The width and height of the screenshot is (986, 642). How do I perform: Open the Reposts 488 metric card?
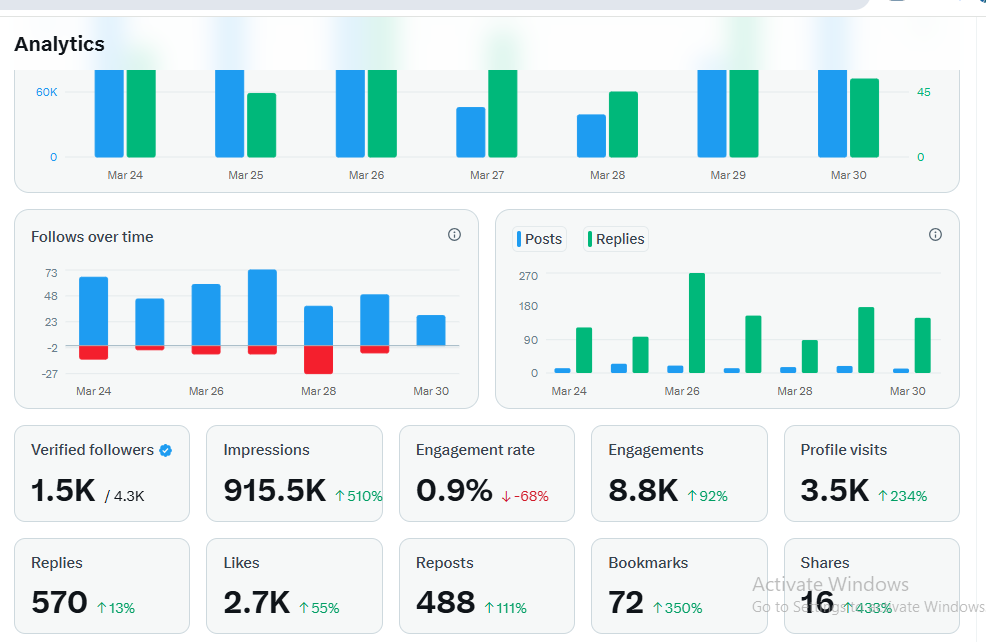click(x=487, y=585)
